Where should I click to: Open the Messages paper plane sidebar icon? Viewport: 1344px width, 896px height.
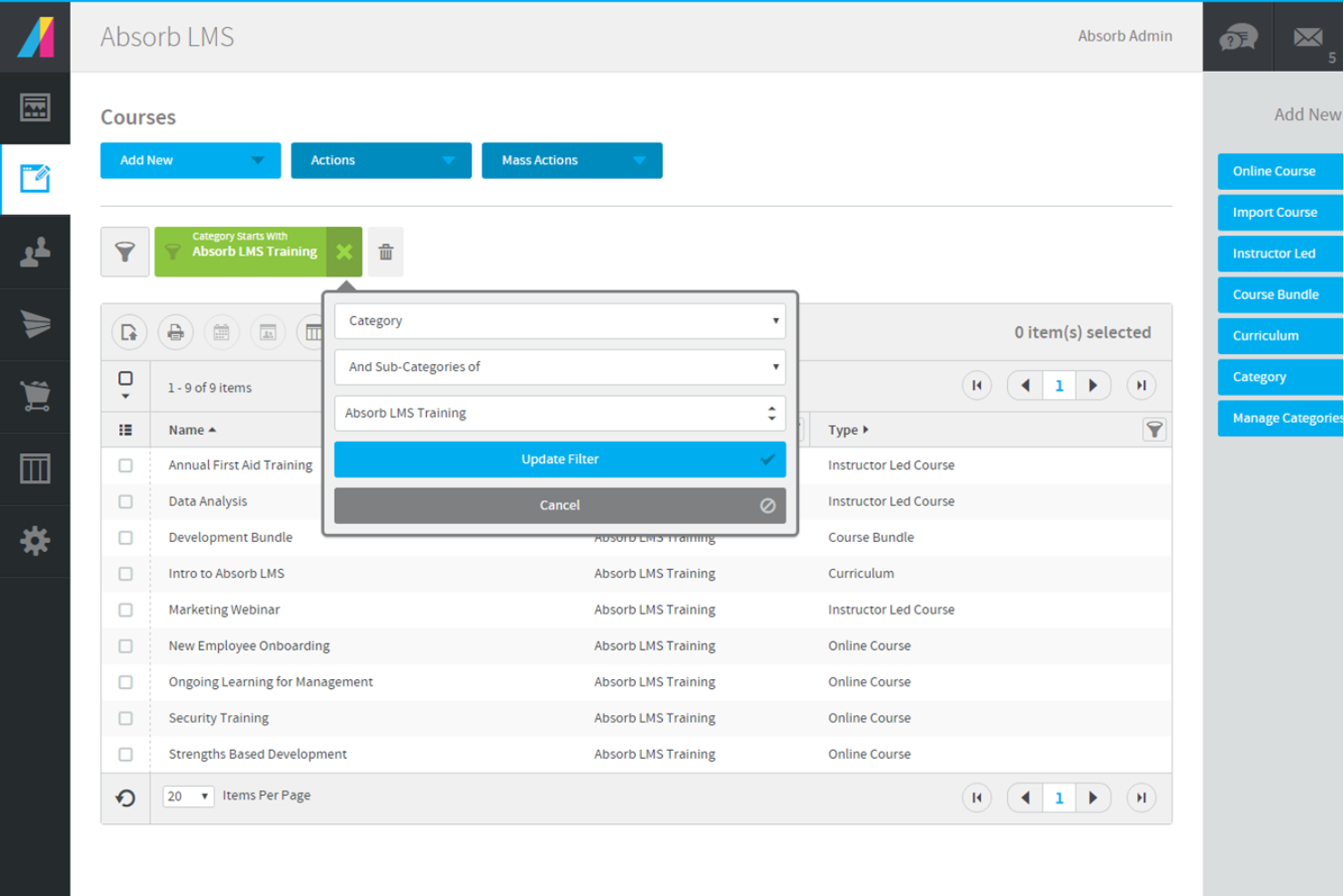coord(35,324)
